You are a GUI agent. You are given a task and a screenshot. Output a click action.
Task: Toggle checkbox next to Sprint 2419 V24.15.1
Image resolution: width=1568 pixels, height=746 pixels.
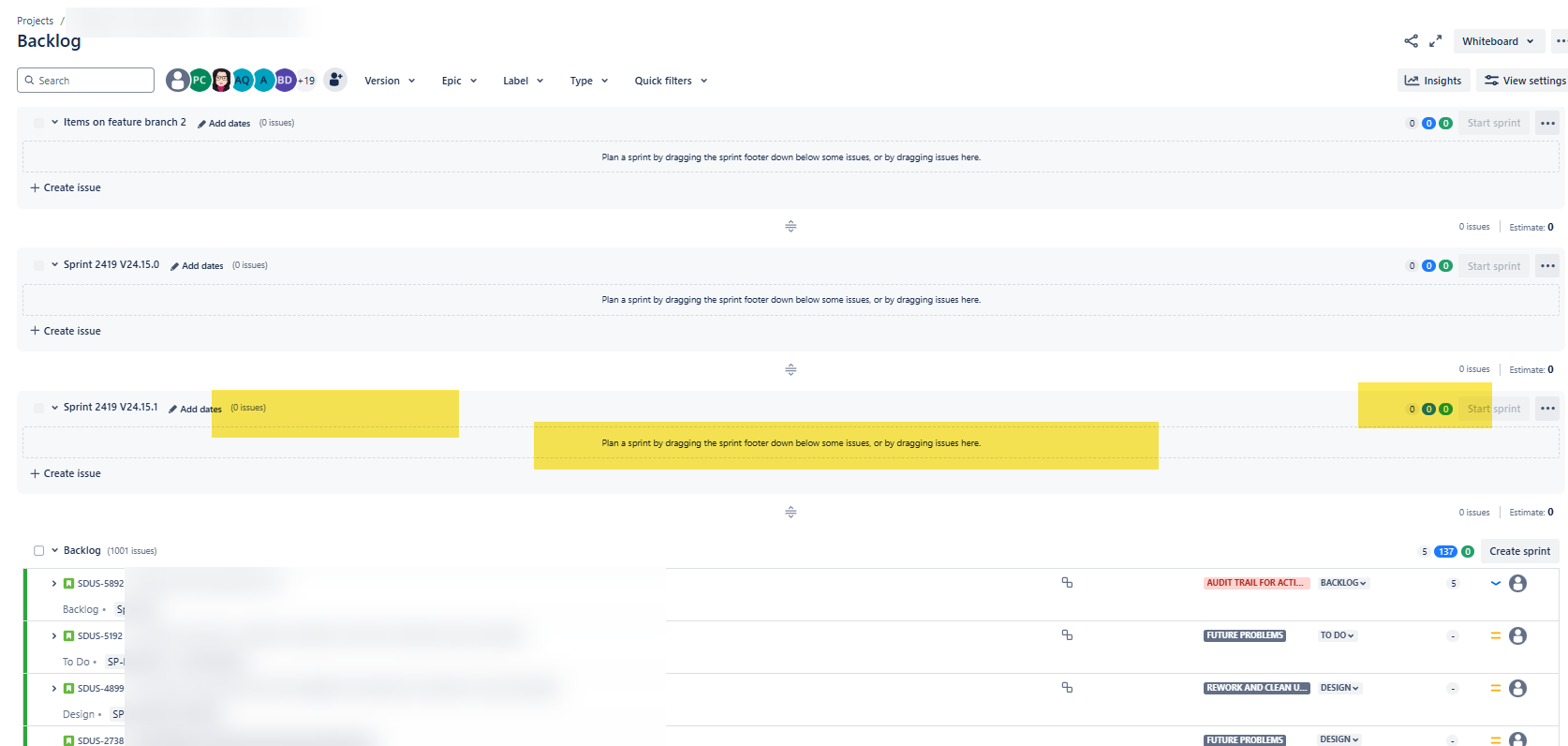pyautogui.click(x=38, y=408)
